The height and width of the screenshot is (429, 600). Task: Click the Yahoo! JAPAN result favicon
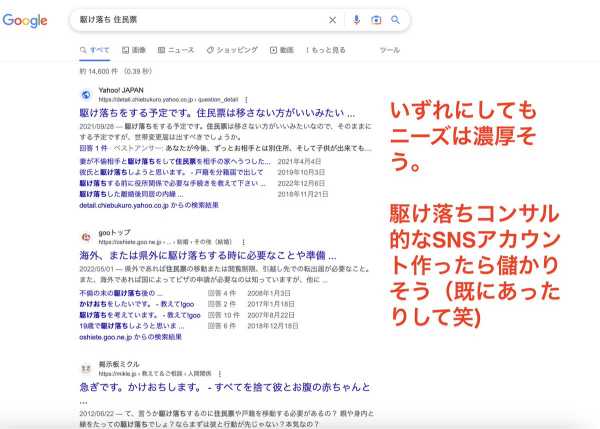86,95
